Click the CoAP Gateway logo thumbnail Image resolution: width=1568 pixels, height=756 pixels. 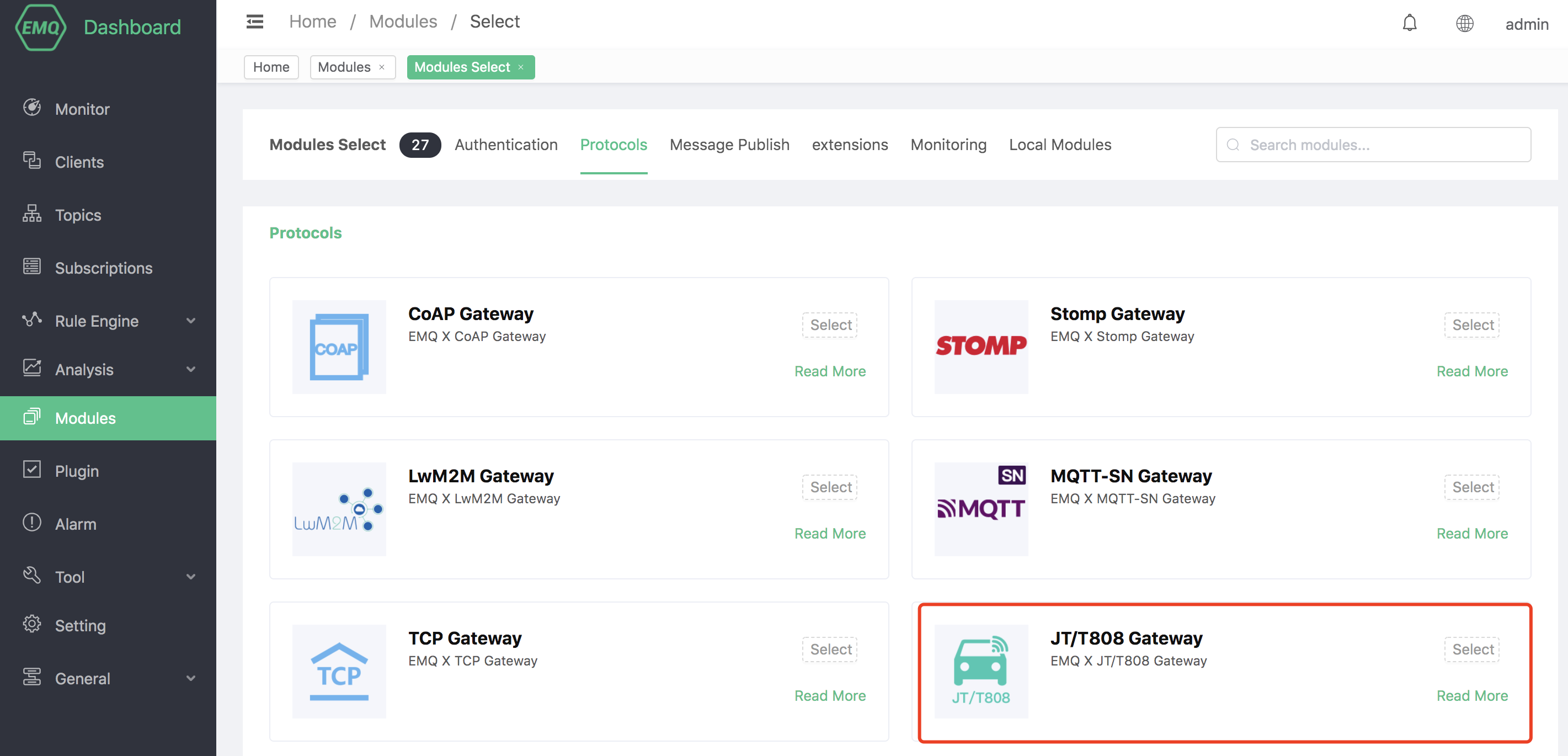click(x=339, y=347)
